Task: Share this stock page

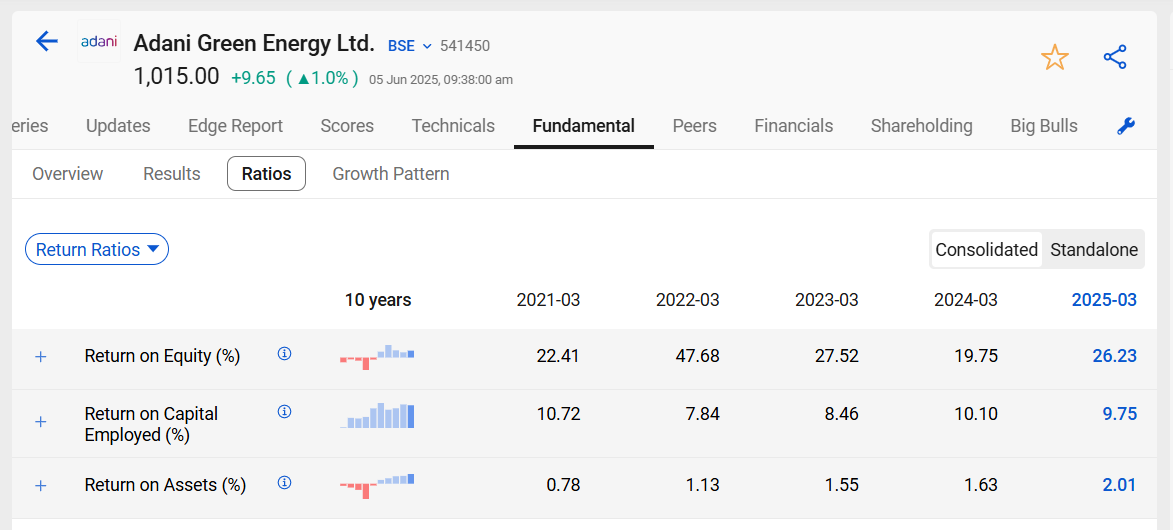Action: coord(1115,58)
